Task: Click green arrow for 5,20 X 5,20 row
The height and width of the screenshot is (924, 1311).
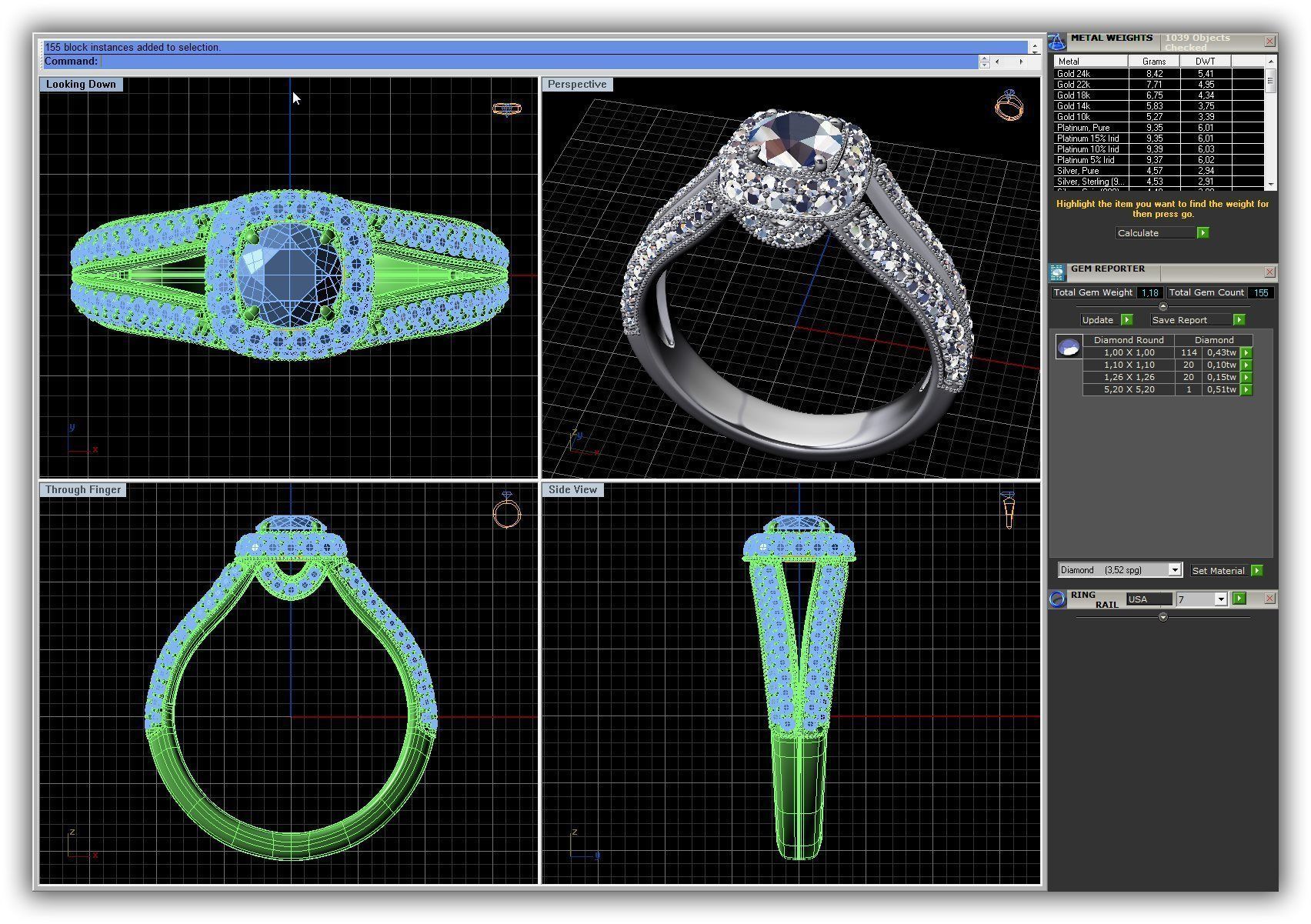Action: tap(1246, 390)
